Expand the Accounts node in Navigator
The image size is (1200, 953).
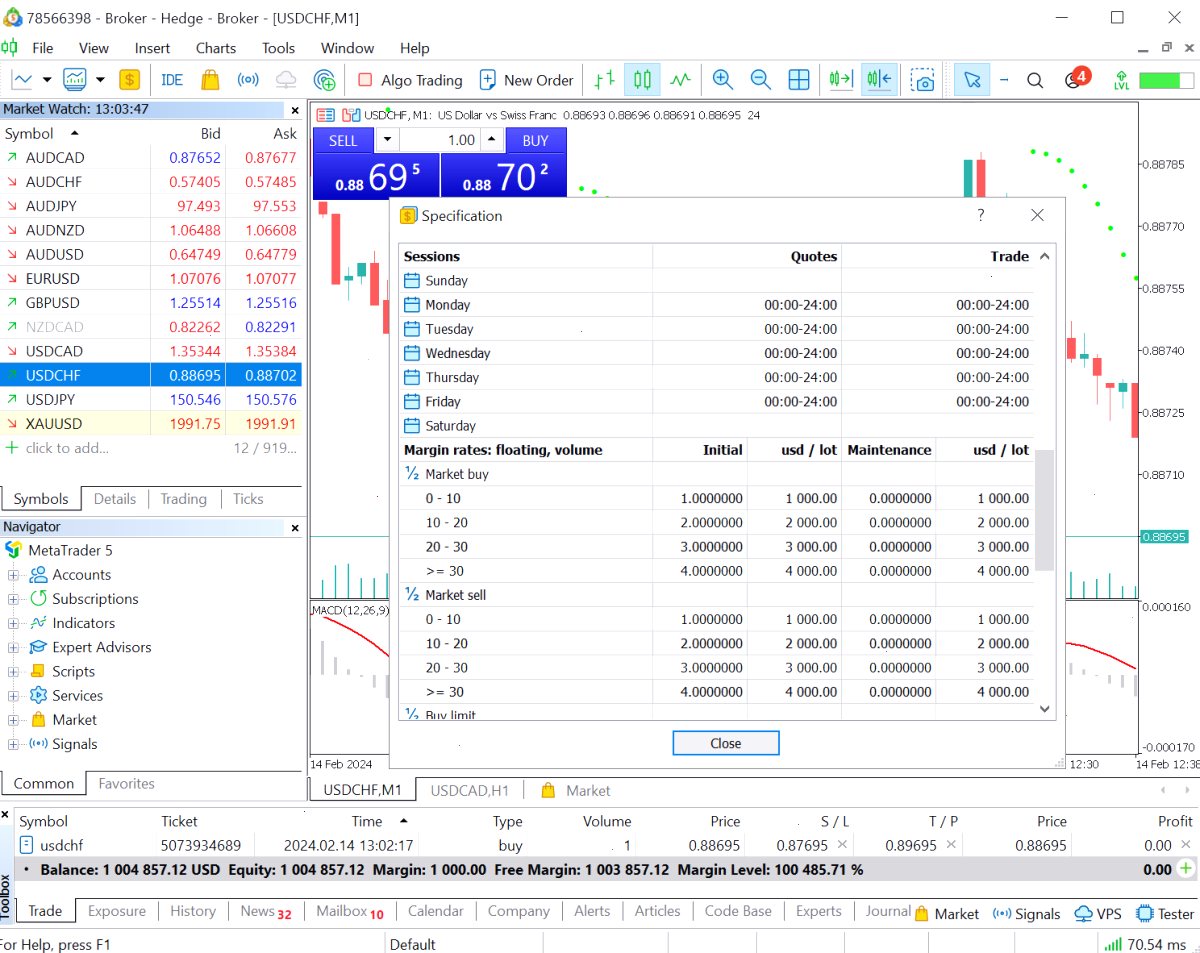pos(13,575)
